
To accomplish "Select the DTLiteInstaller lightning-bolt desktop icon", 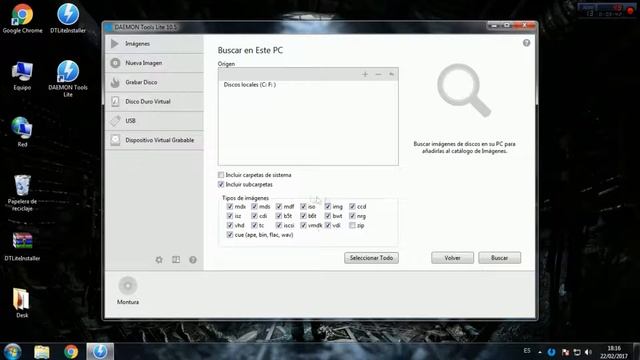I will 68,18.
